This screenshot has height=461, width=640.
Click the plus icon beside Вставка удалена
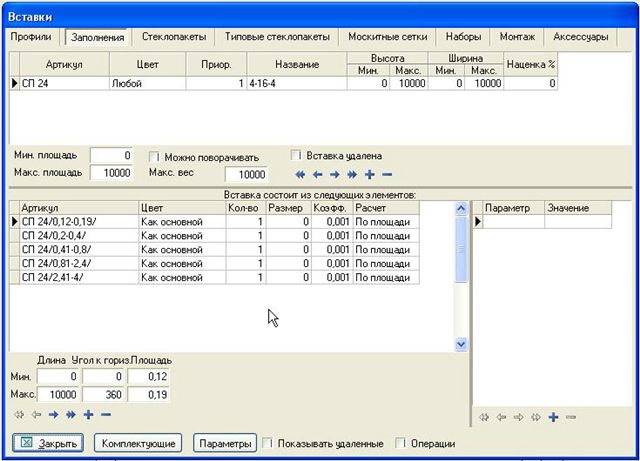pyautogui.click(x=369, y=174)
